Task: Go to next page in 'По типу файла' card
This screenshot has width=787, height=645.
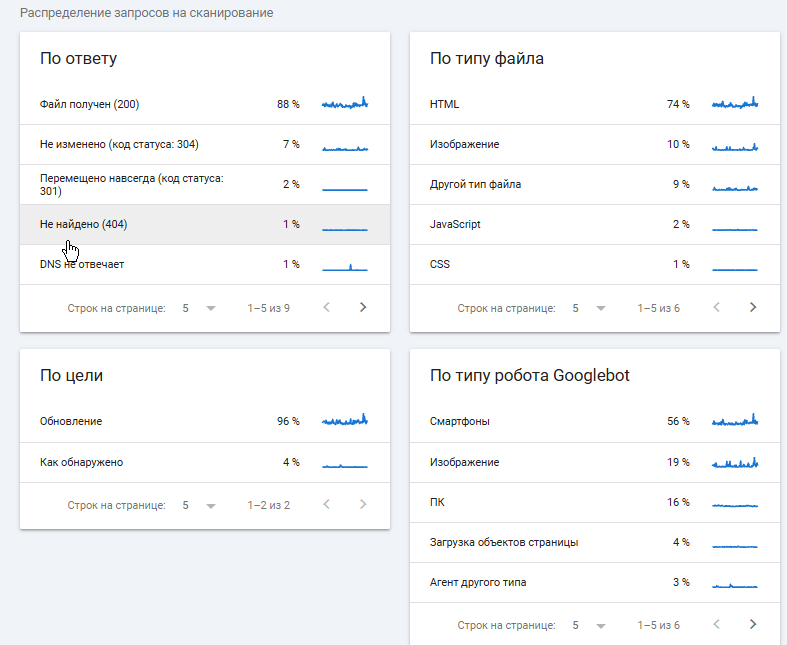Action: pyautogui.click(x=753, y=307)
